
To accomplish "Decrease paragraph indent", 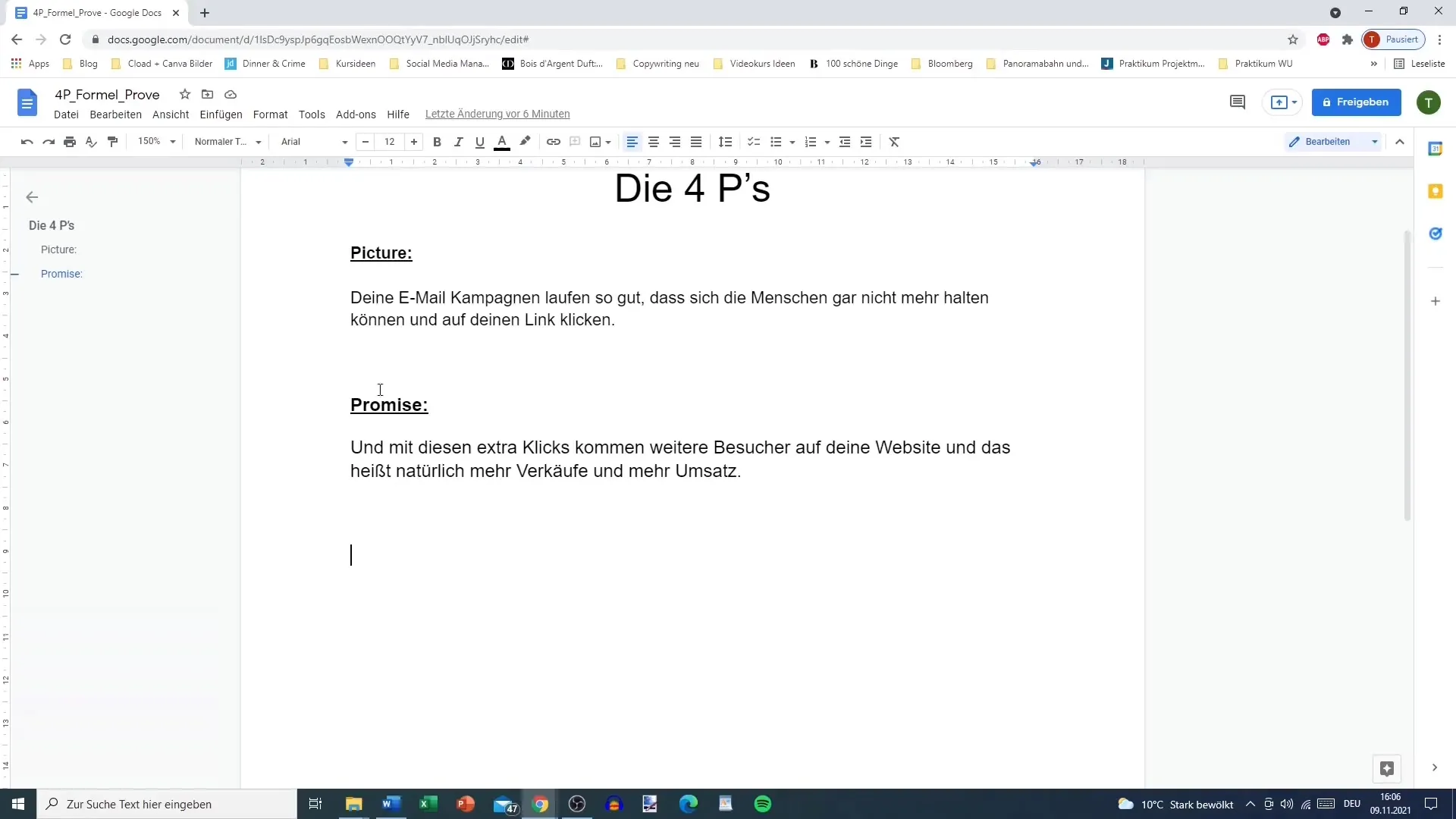I will click(x=845, y=142).
